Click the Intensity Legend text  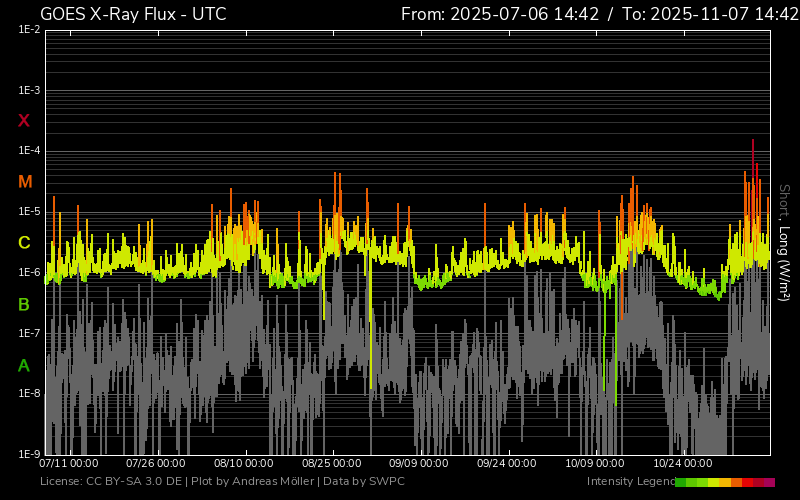629,482
